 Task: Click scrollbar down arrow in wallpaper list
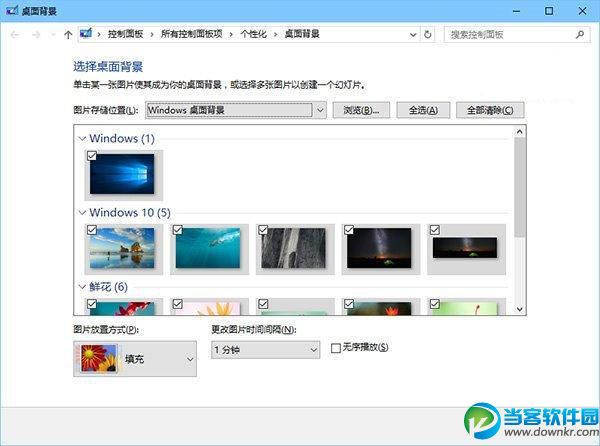pos(519,309)
